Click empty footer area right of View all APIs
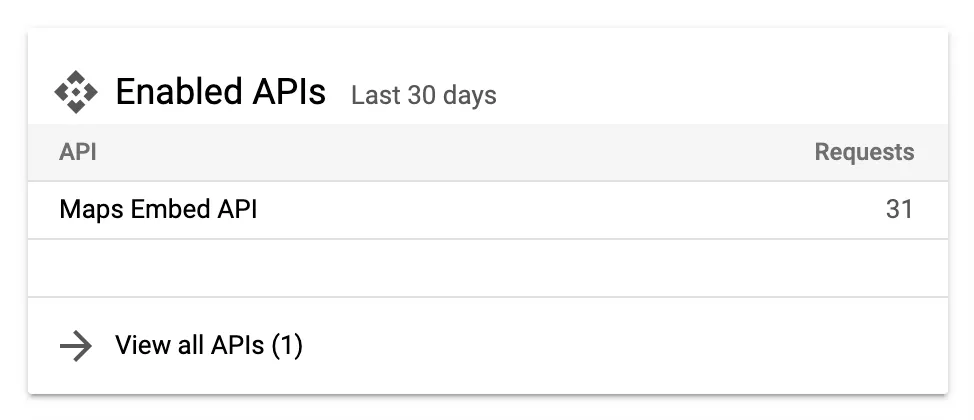 pos(621,345)
